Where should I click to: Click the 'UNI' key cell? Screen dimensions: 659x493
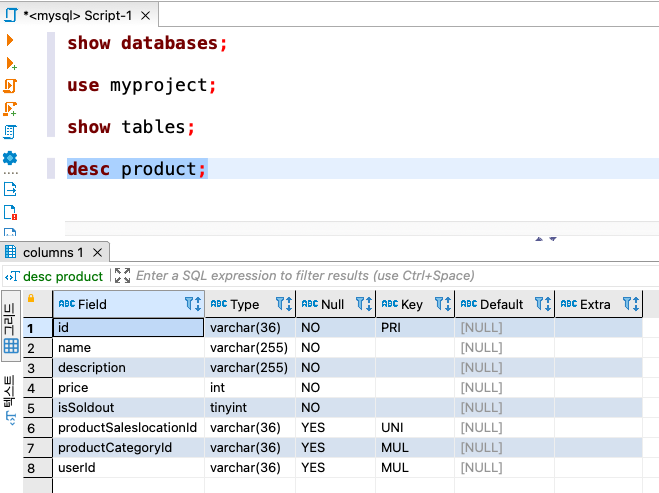[415, 427]
